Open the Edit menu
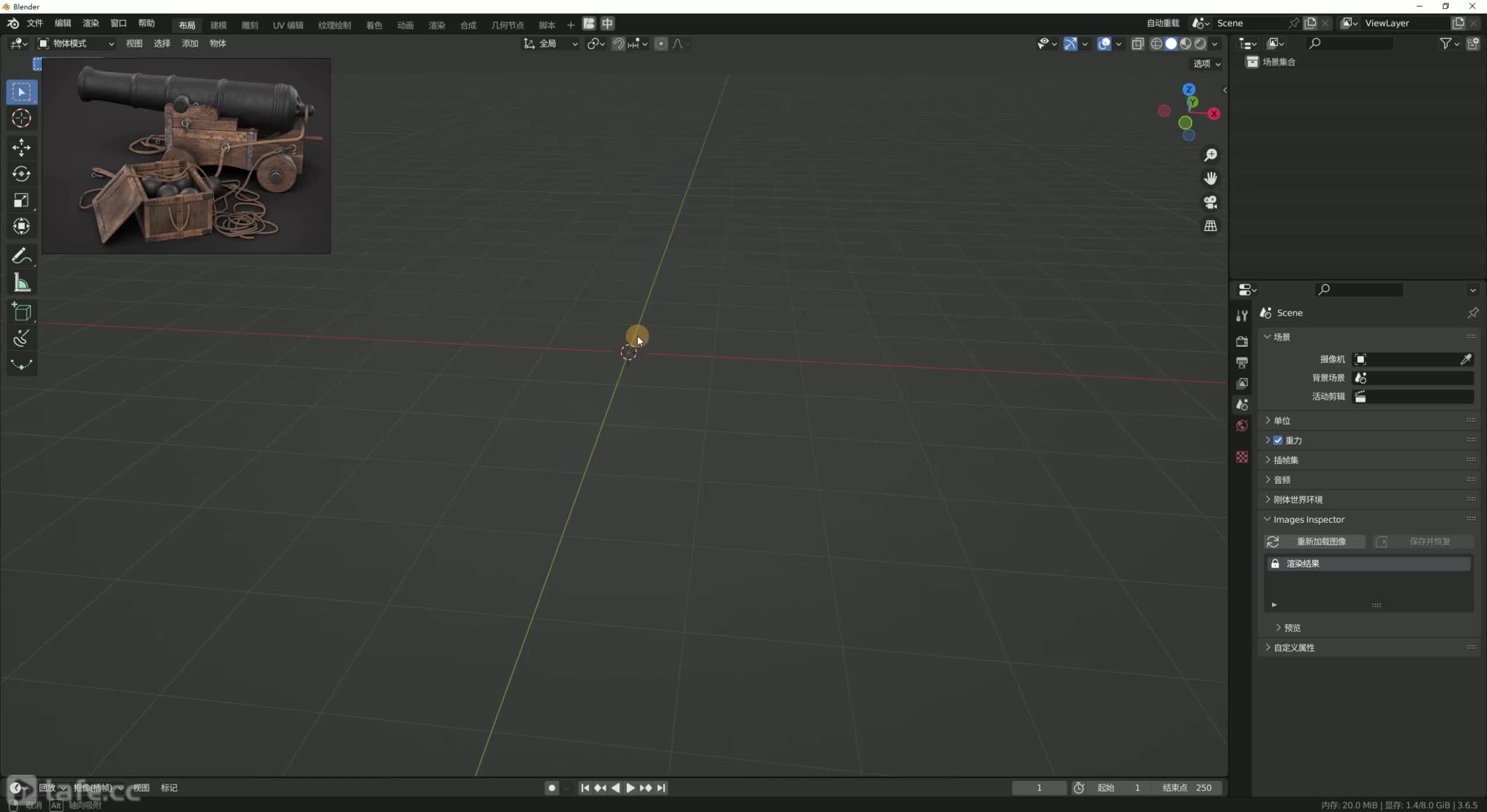Viewport: 1487px width, 812px height. pos(63,23)
